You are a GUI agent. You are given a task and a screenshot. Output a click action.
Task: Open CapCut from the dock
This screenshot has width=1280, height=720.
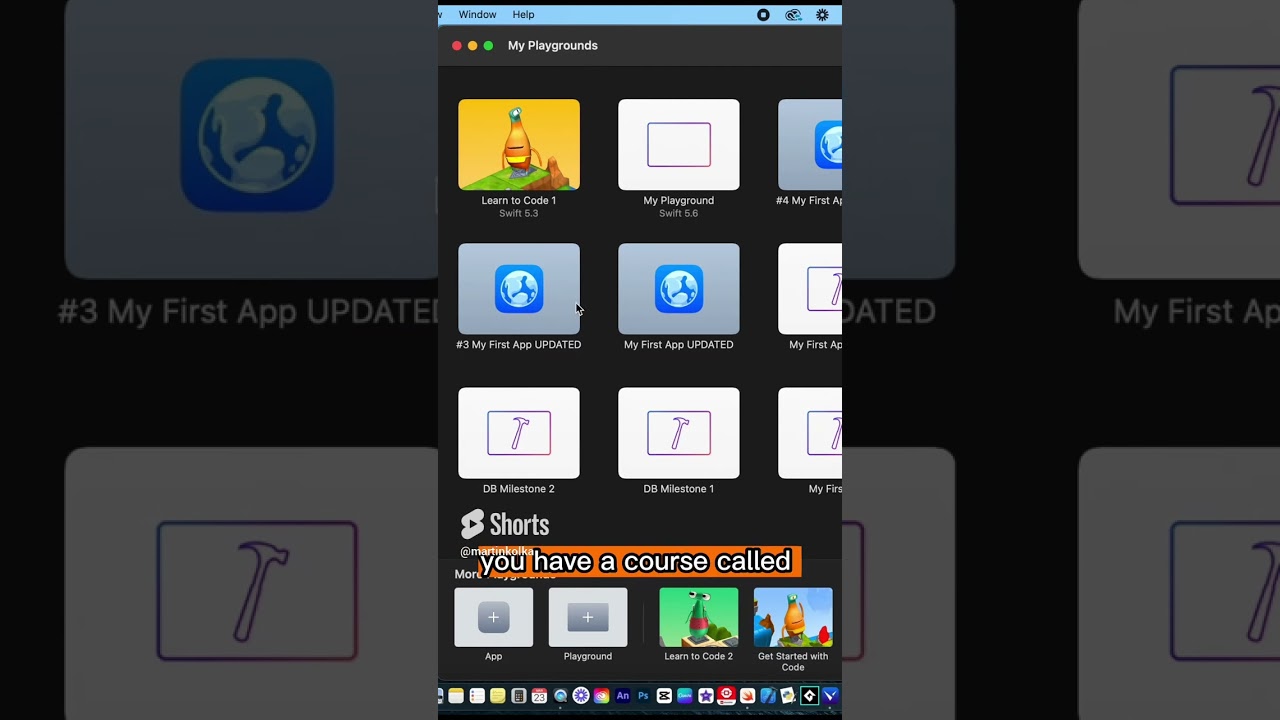click(664, 696)
